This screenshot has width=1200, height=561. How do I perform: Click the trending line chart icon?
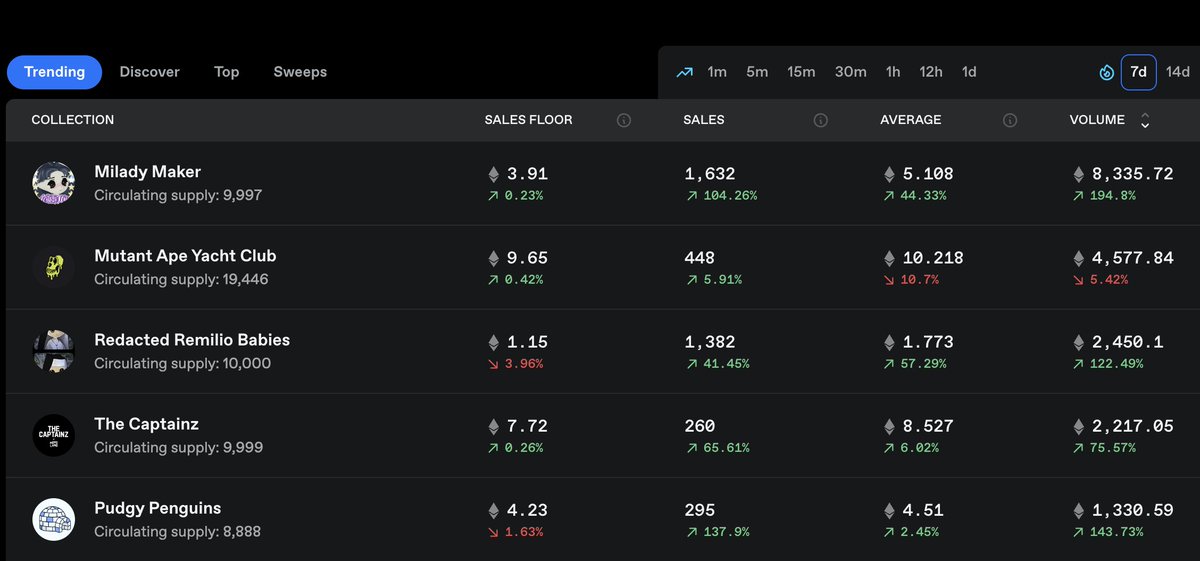[685, 72]
